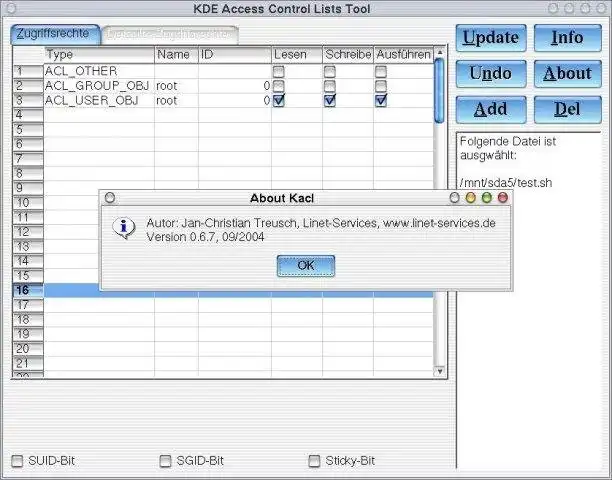Click OK in the About Kacl dialog
Image resolution: width=612 pixels, height=480 pixels.
(306, 266)
